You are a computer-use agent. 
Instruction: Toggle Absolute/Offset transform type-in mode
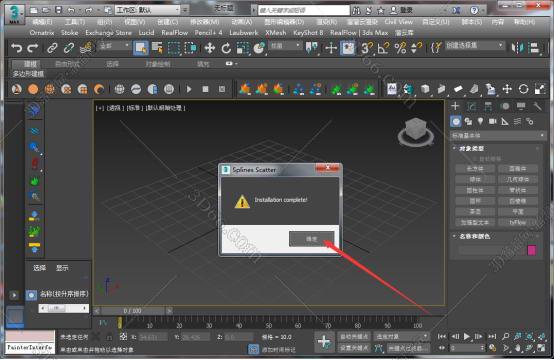(x=123, y=337)
